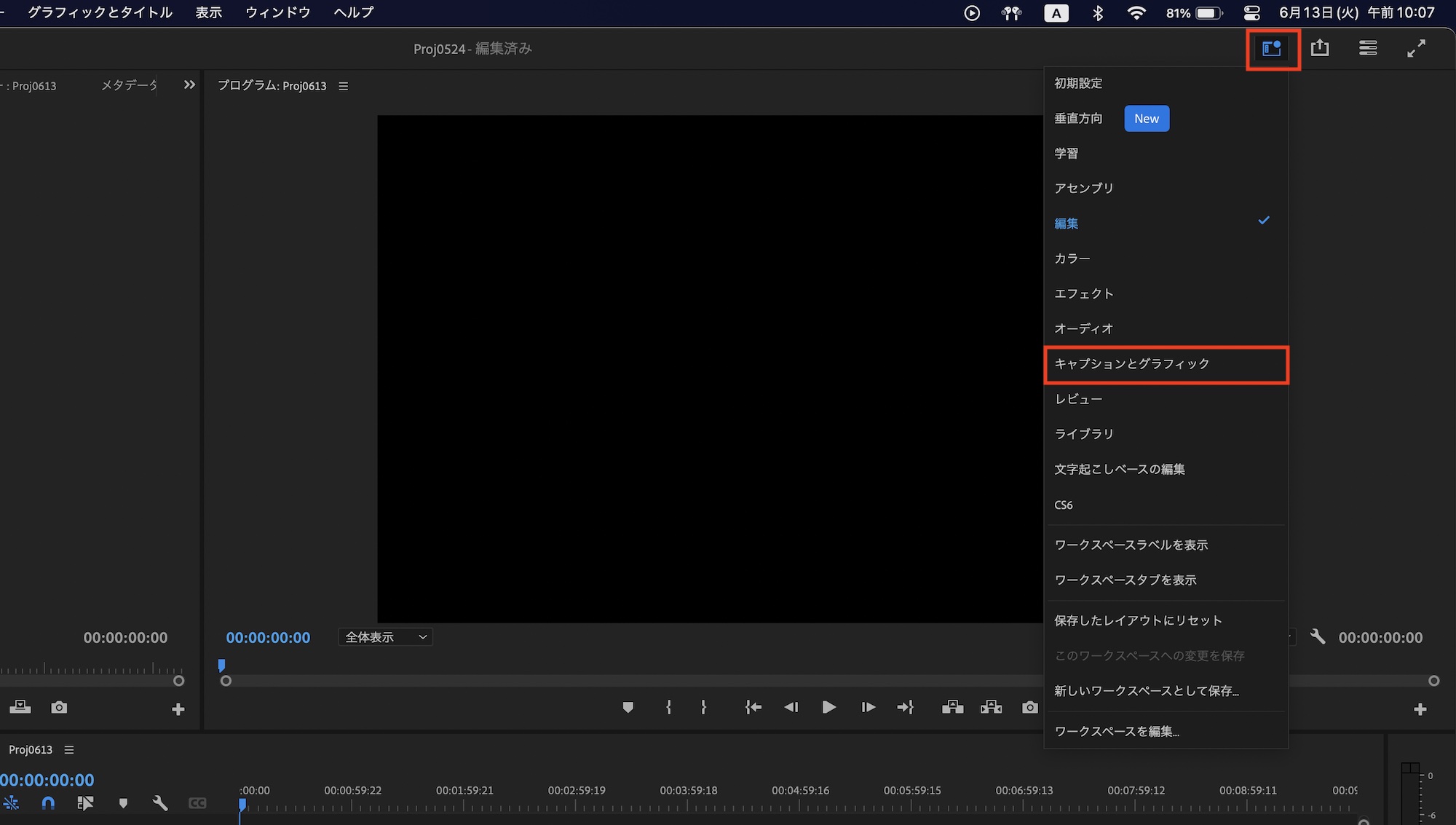The width and height of the screenshot is (1456, 825).
Task: Click Go to In point icon
Action: coord(753,707)
